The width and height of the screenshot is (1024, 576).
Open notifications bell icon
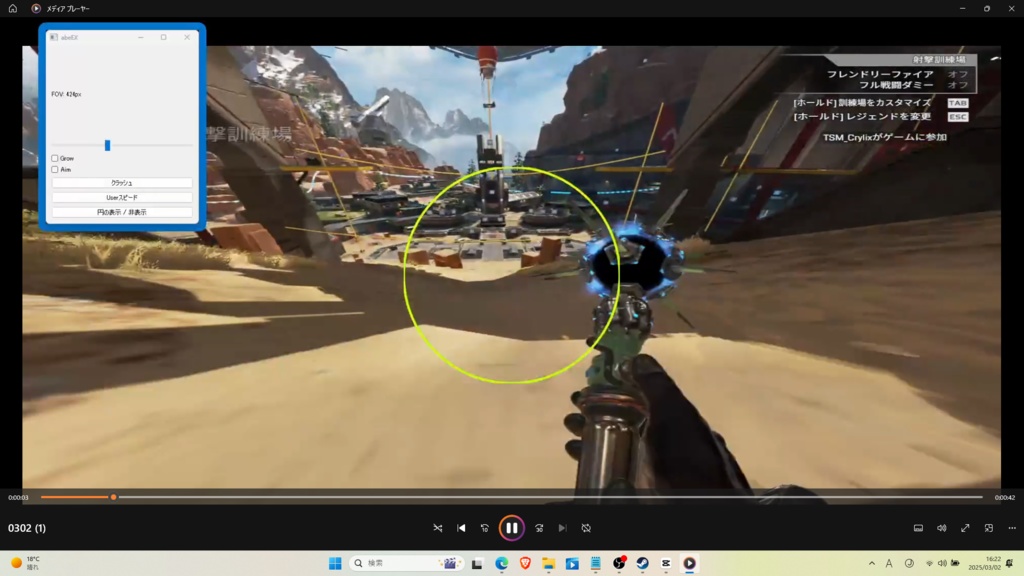pos(1010,563)
